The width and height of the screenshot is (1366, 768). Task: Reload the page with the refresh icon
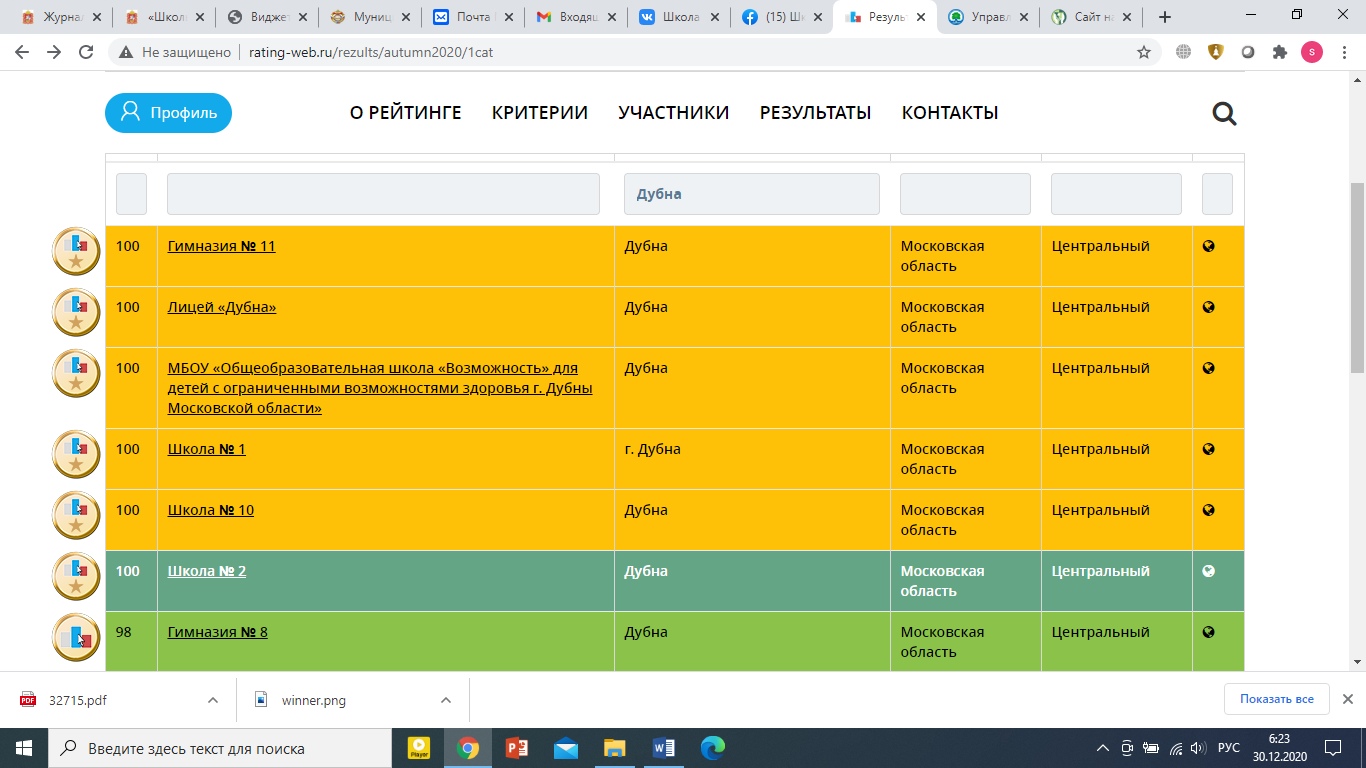86,52
